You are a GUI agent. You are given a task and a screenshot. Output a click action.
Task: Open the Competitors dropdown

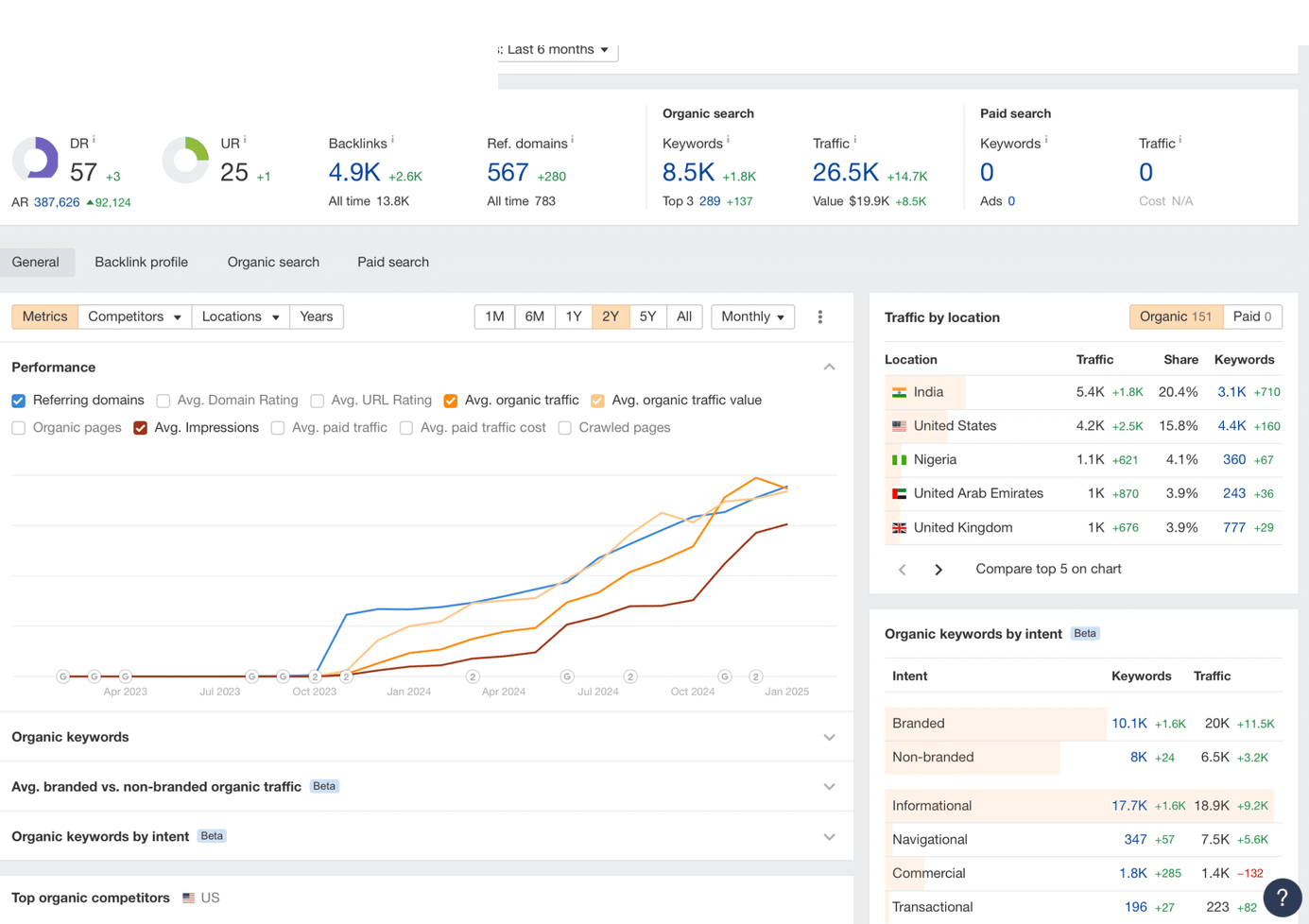click(x=135, y=317)
